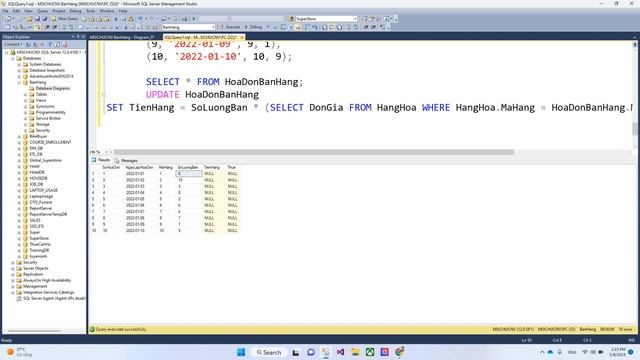Open the Tools menu
This screenshot has width=640, height=360.
pos(91,11)
